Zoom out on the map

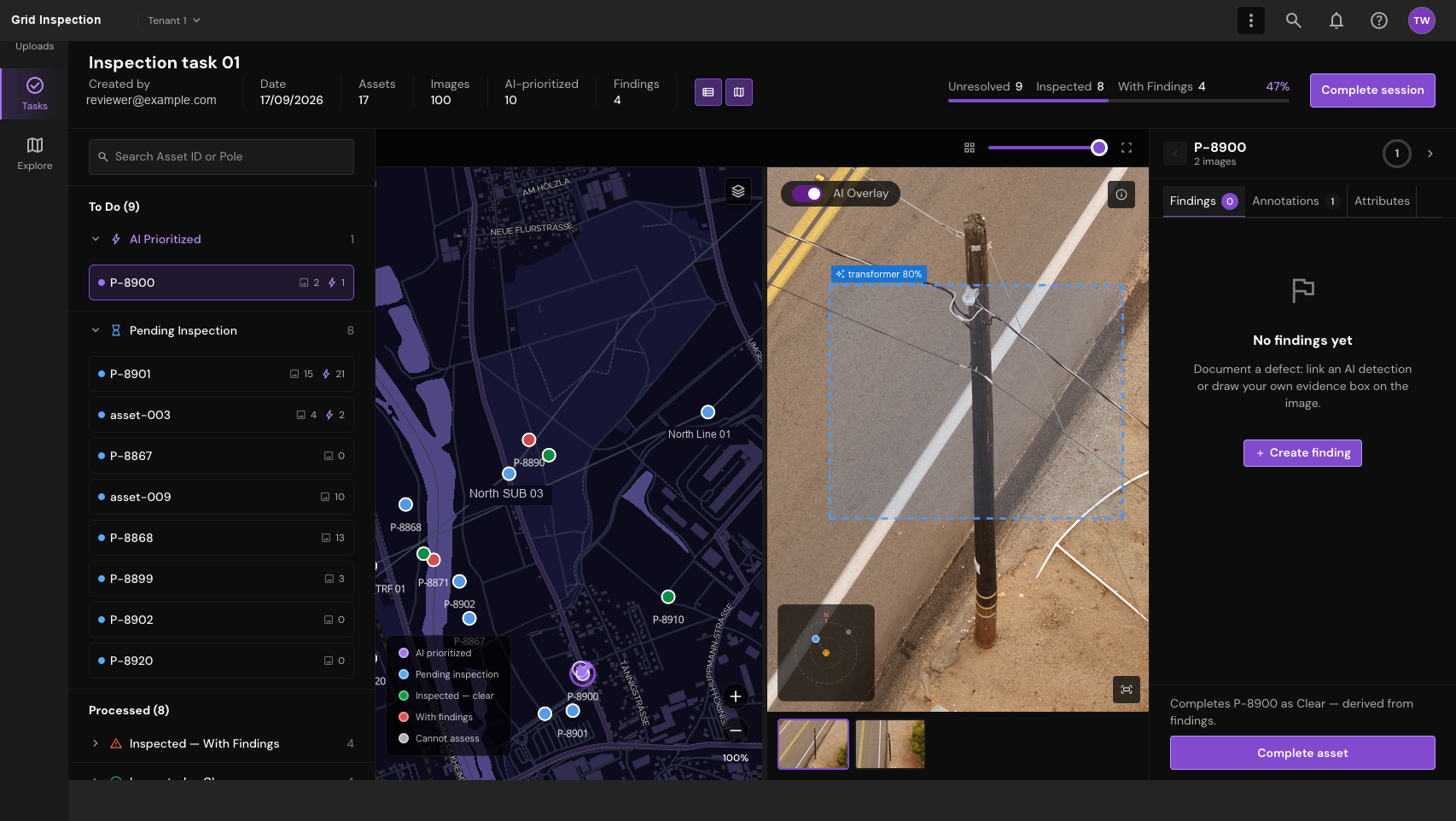(735, 731)
